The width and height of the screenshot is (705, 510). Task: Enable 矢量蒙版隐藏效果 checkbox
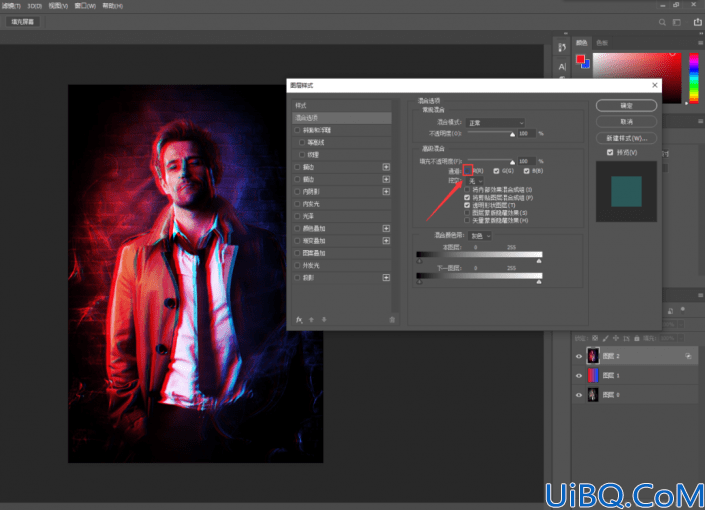(x=467, y=220)
